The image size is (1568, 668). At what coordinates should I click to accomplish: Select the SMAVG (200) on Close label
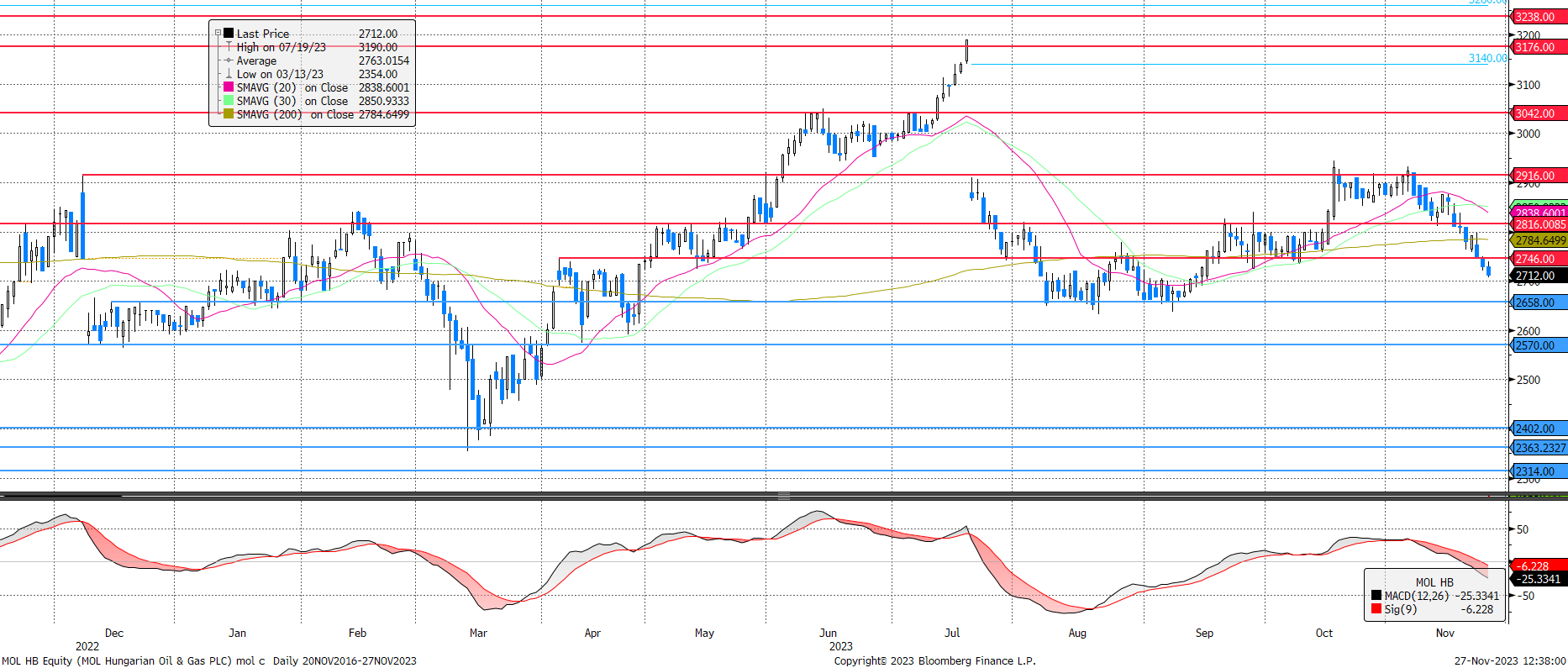(295, 114)
